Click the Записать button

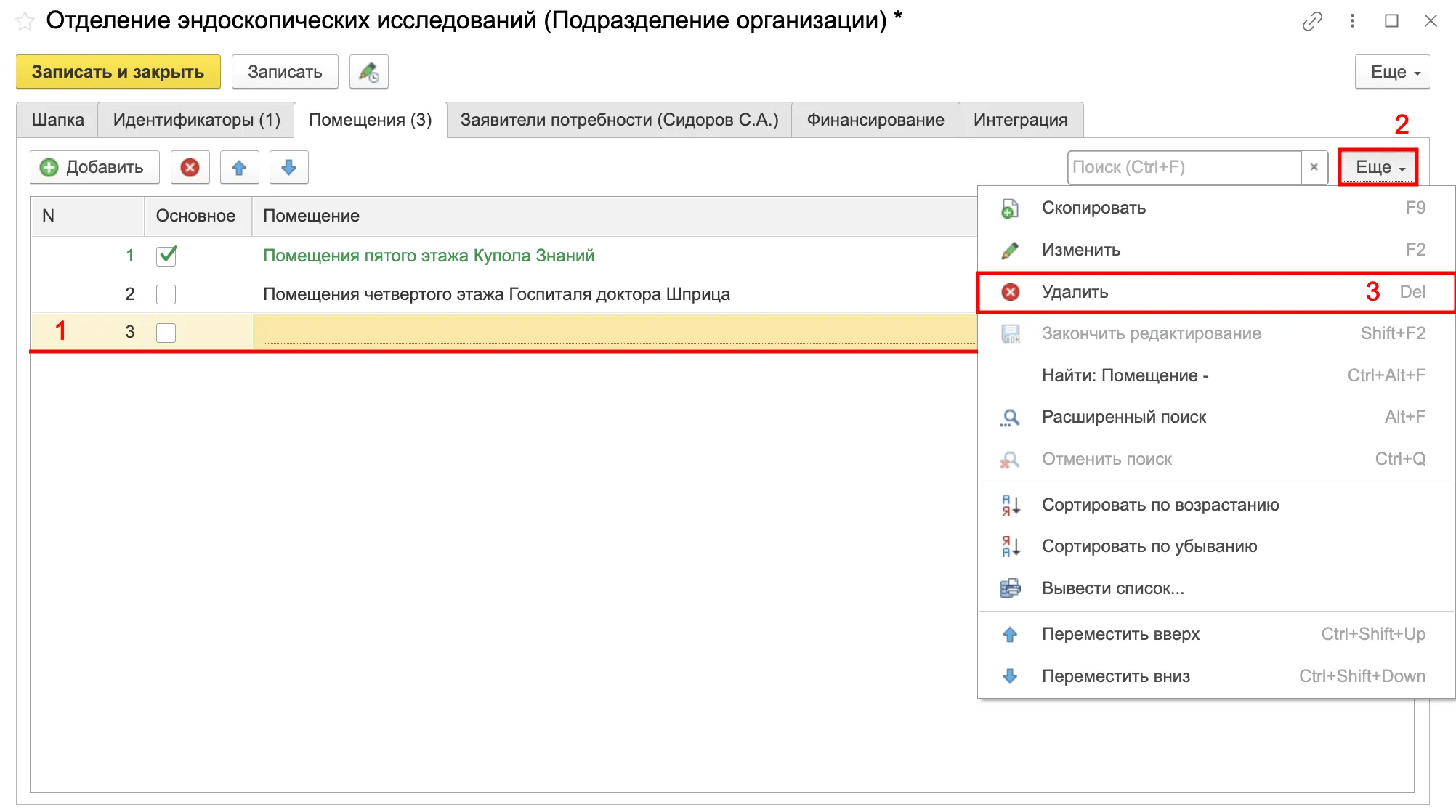(285, 72)
